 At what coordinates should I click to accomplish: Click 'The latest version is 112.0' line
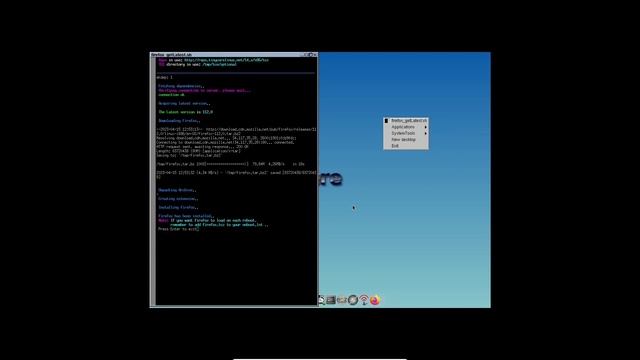pos(186,112)
